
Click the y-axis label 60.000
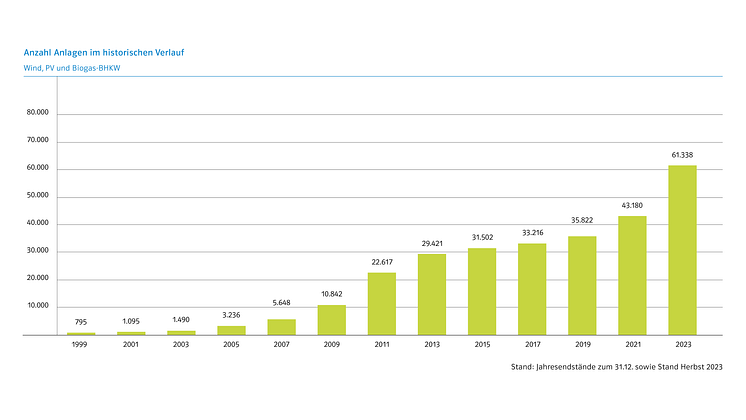coord(38,167)
